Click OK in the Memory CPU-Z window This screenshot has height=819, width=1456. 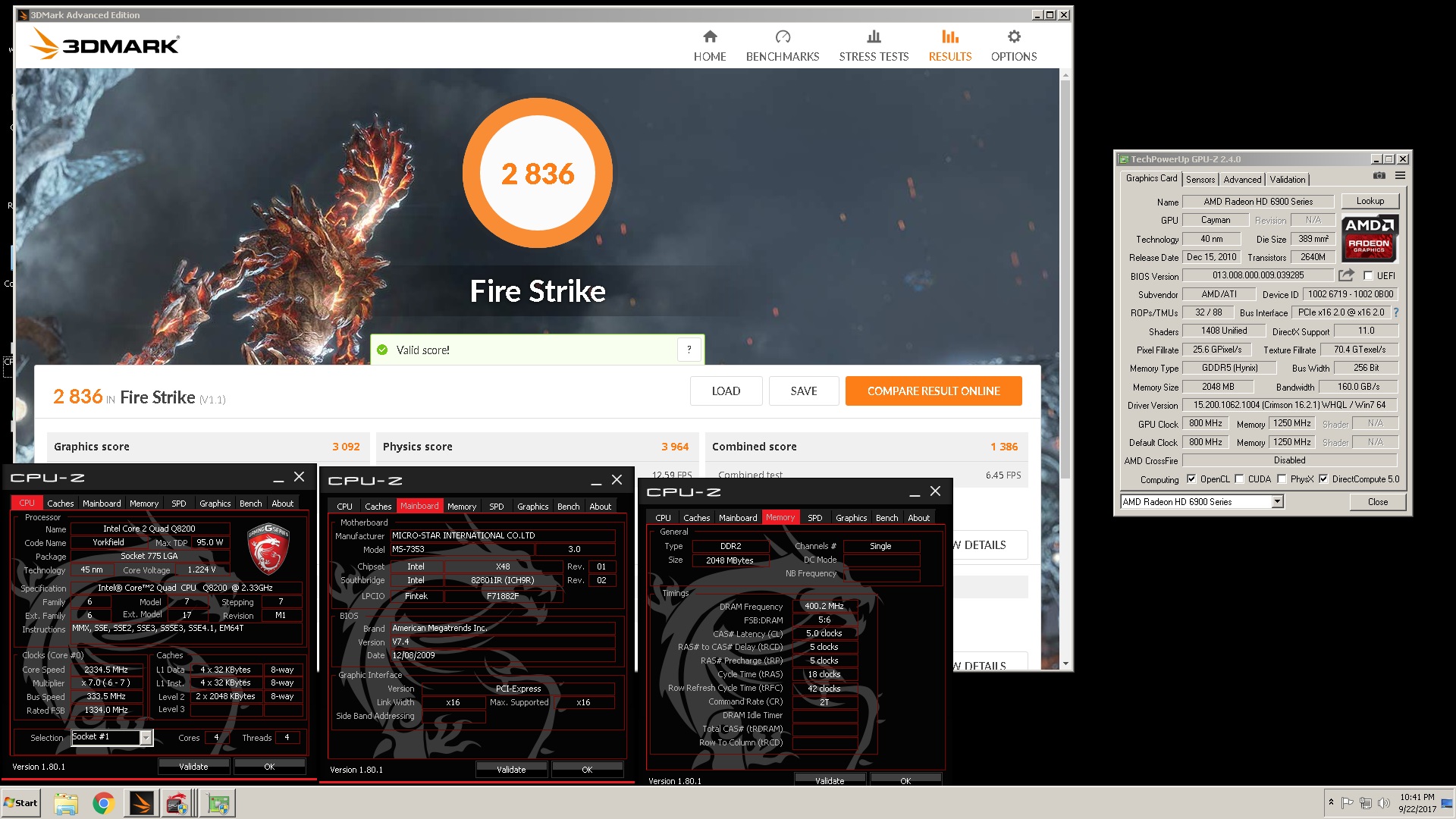(905, 781)
